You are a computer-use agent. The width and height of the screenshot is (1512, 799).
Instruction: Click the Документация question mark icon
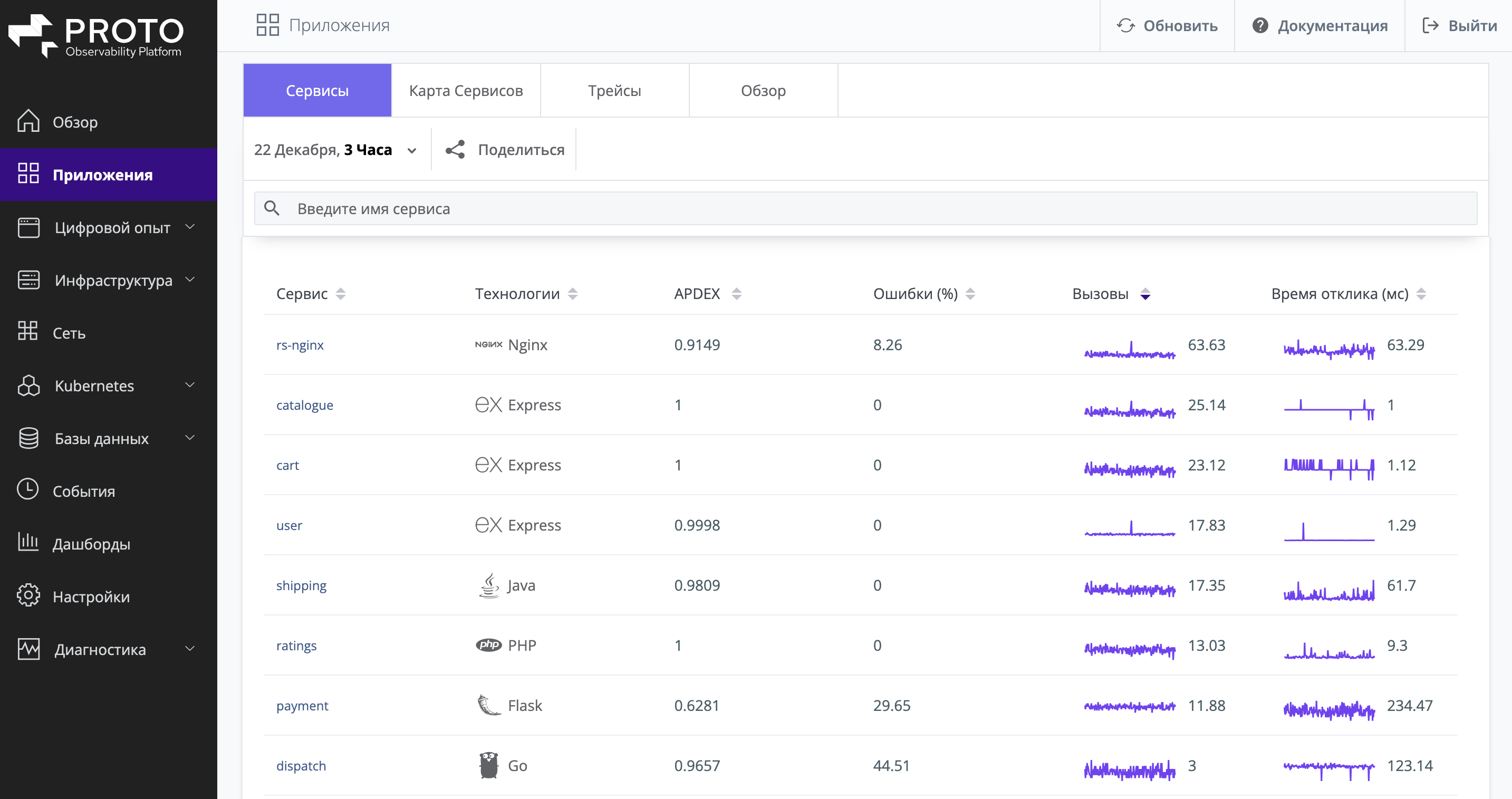(x=1260, y=26)
